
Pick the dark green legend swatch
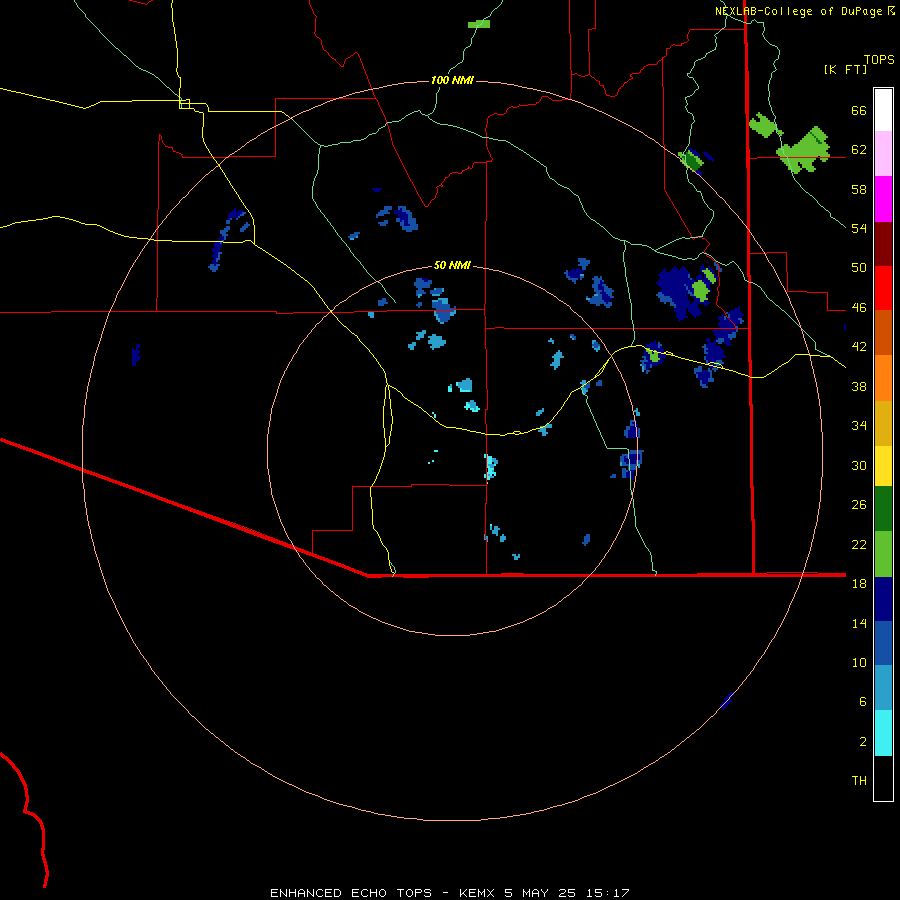click(883, 509)
